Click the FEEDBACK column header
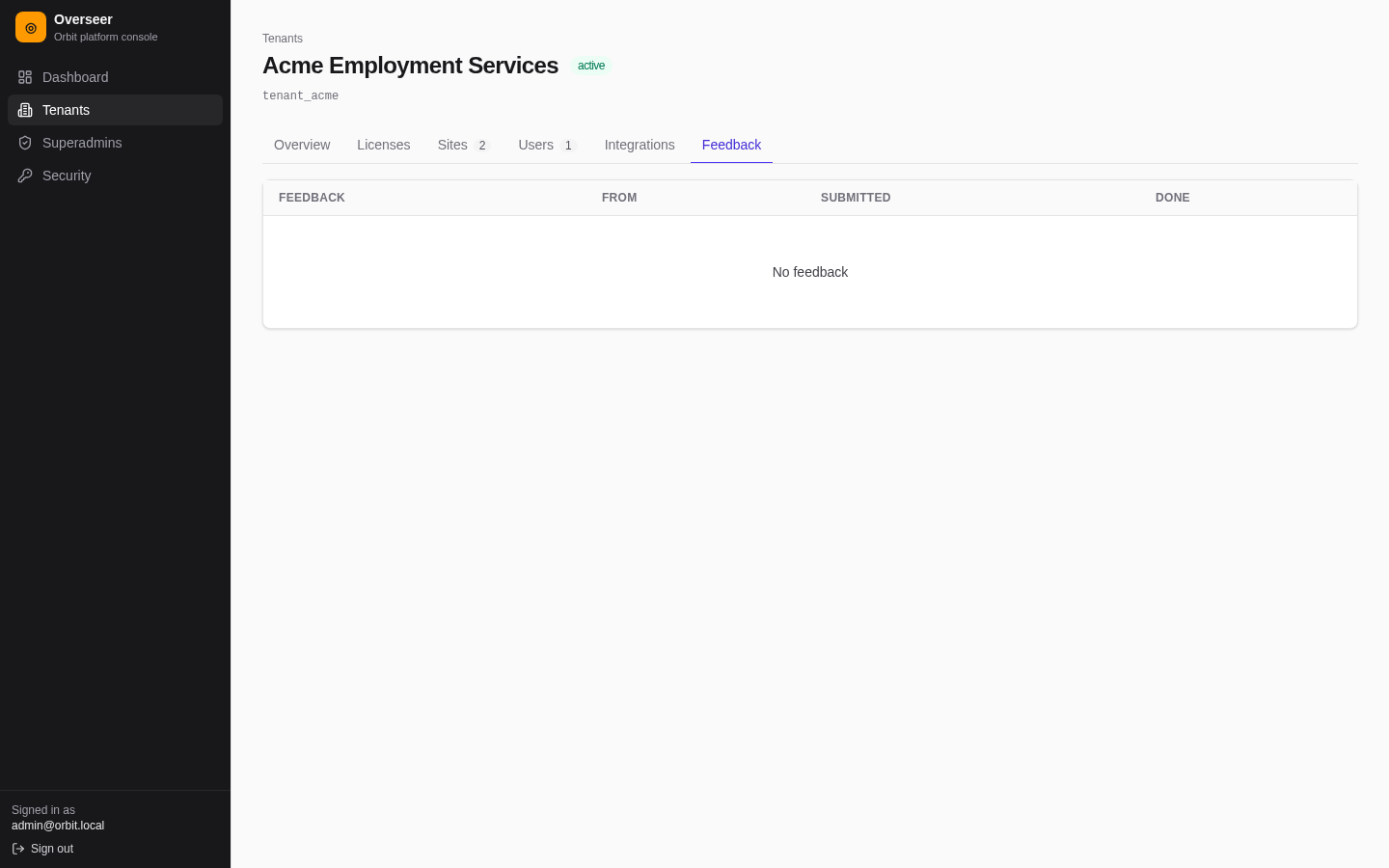The image size is (1389, 868). coord(312,198)
